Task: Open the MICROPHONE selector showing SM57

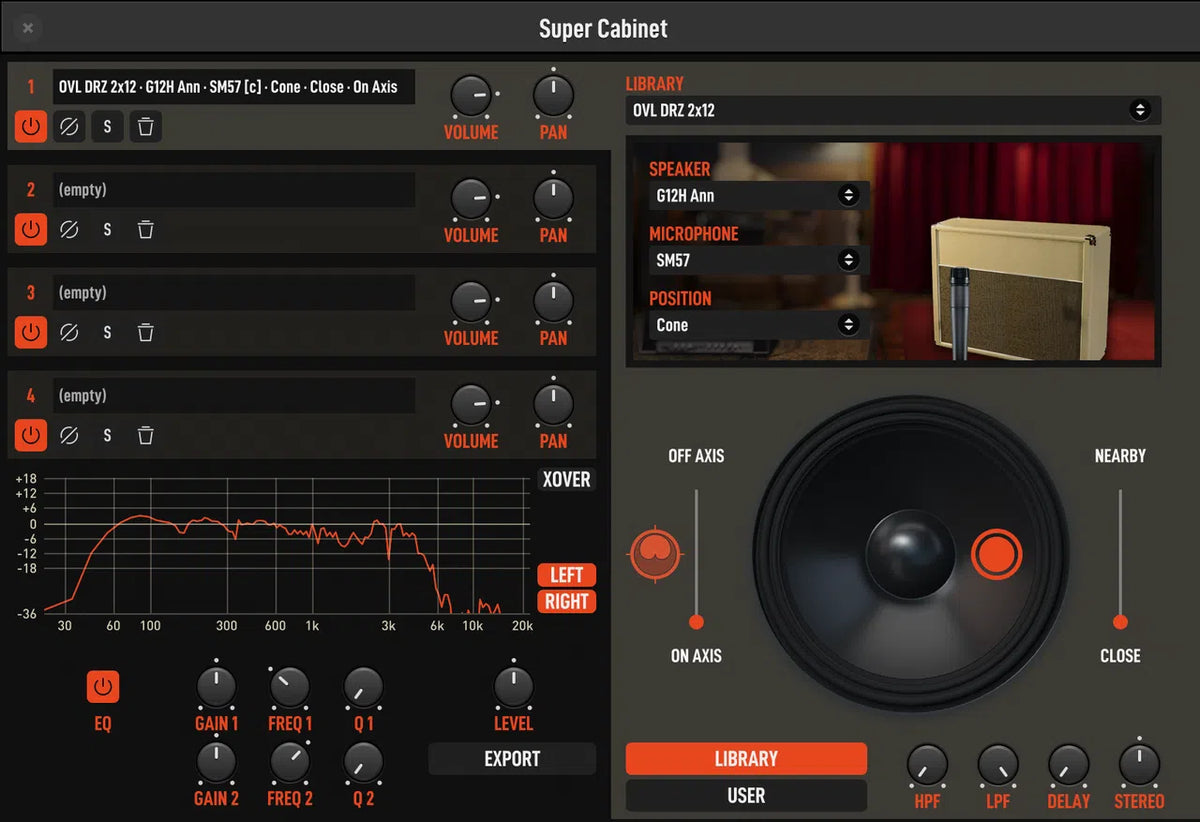Action: pyautogui.click(x=757, y=260)
